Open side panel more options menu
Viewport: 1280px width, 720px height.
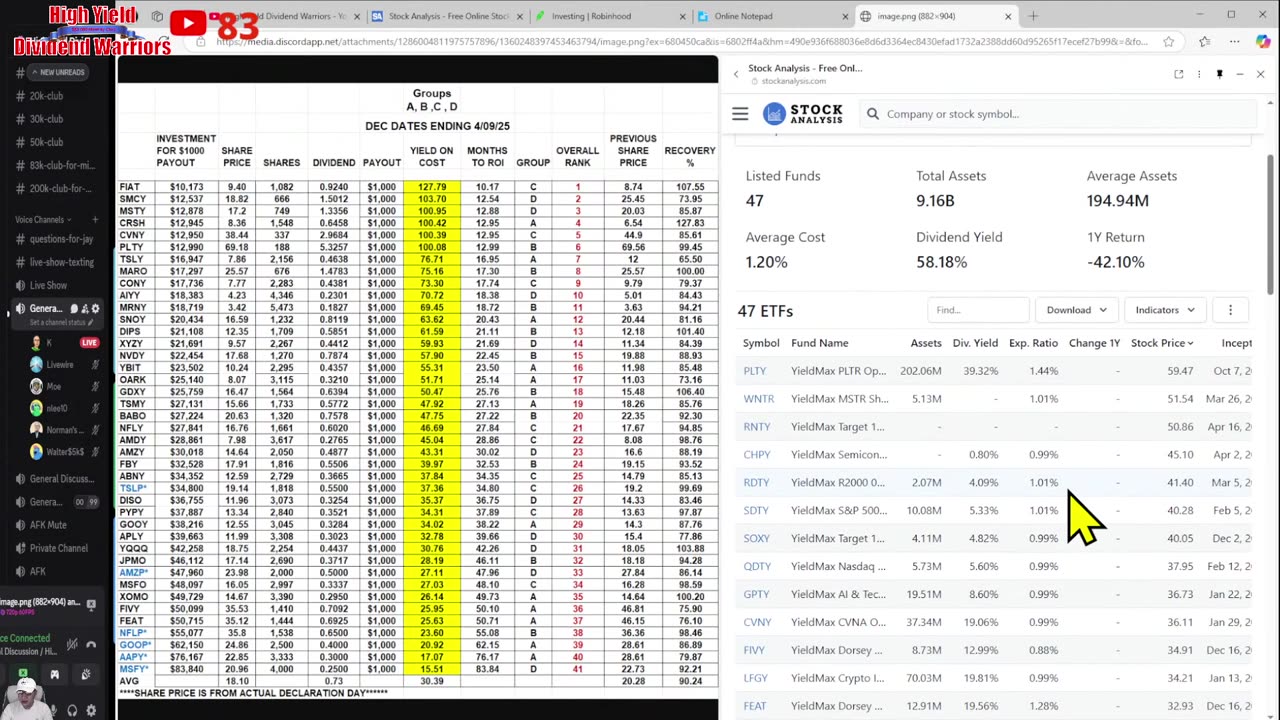1199,74
